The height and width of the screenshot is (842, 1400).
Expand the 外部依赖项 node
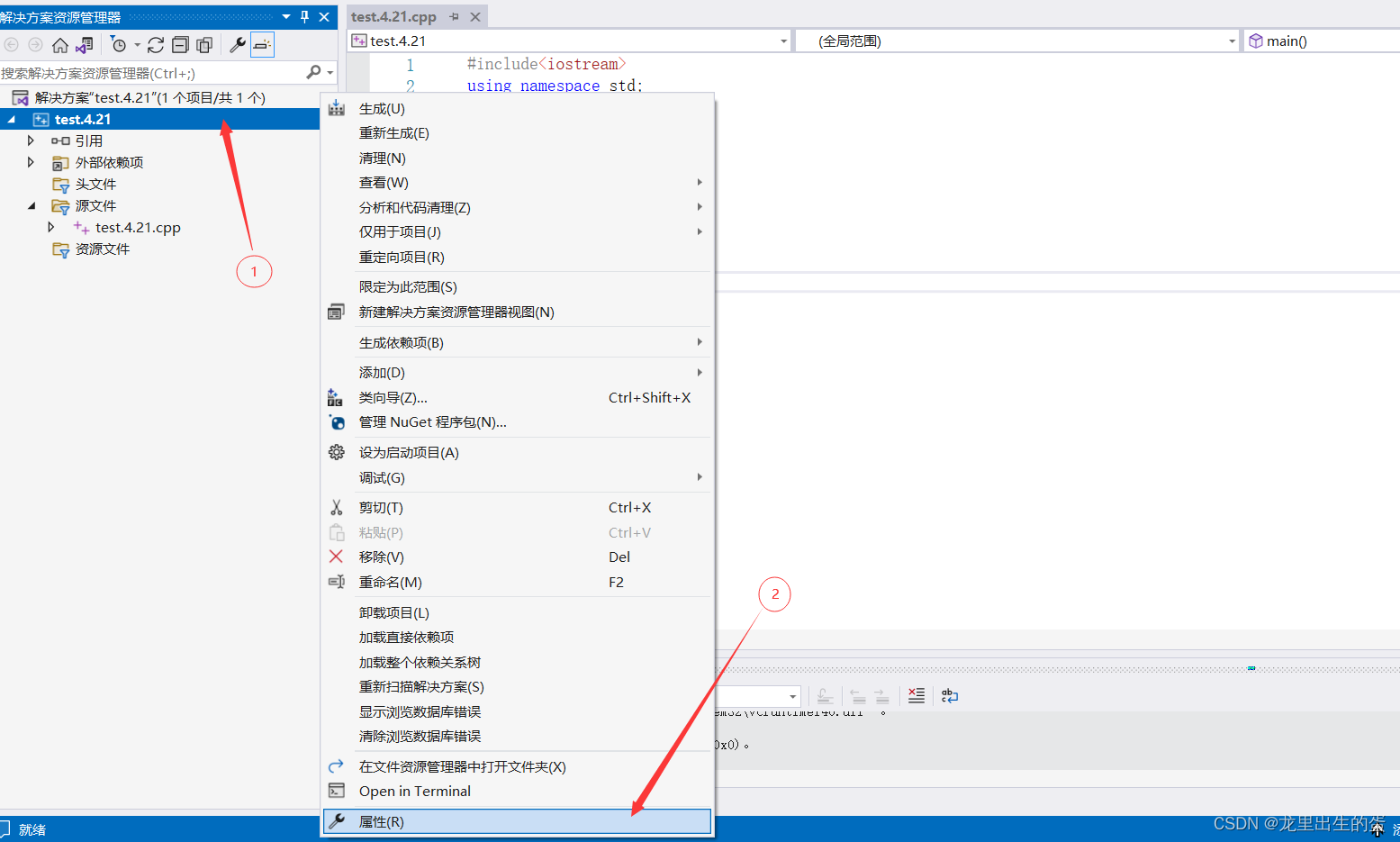coord(31,162)
